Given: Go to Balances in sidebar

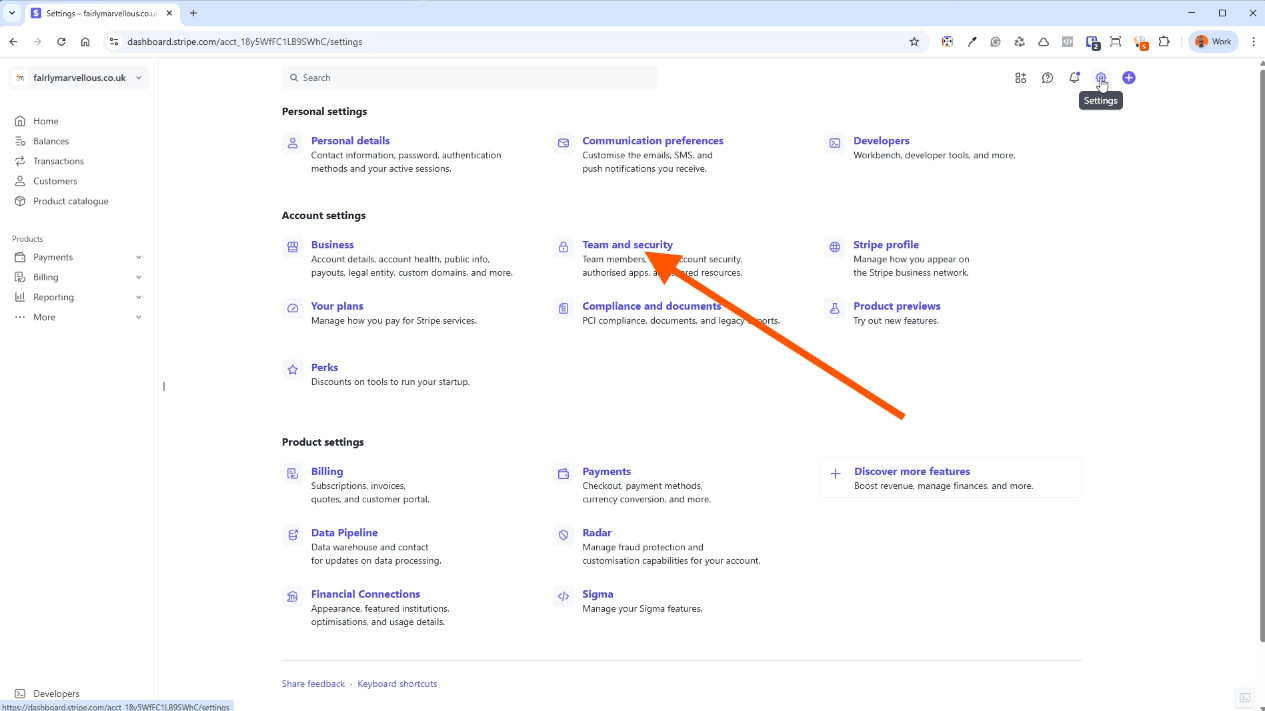Looking at the screenshot, I should (x=51, y=141).
